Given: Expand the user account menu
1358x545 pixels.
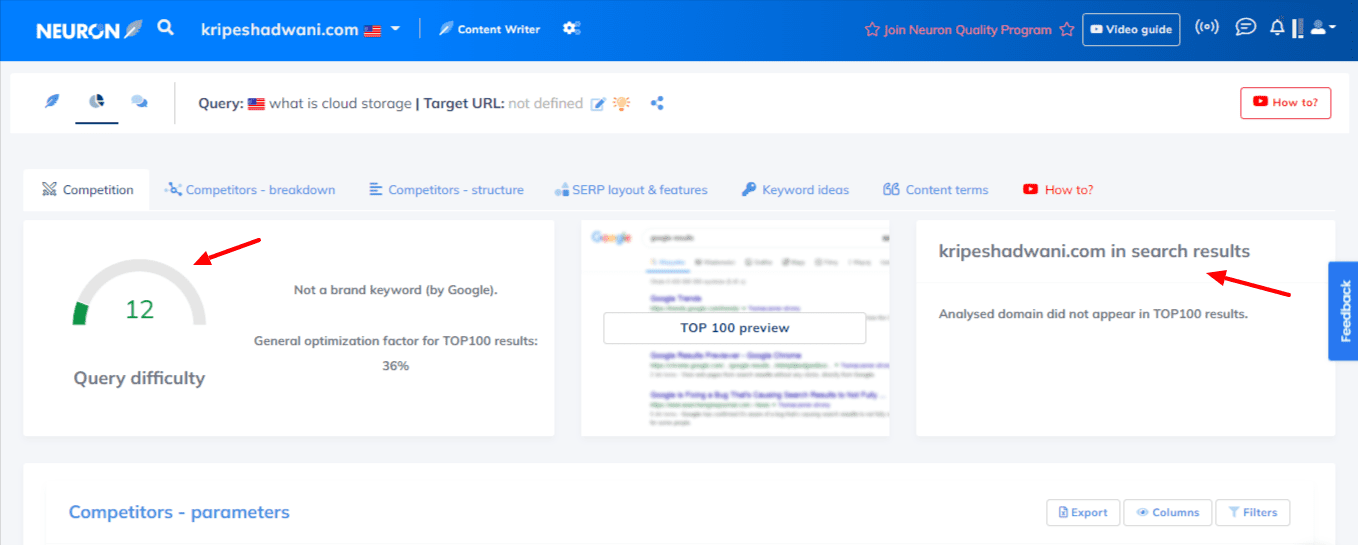Looking at the screenshot, I should [1323, 28].
